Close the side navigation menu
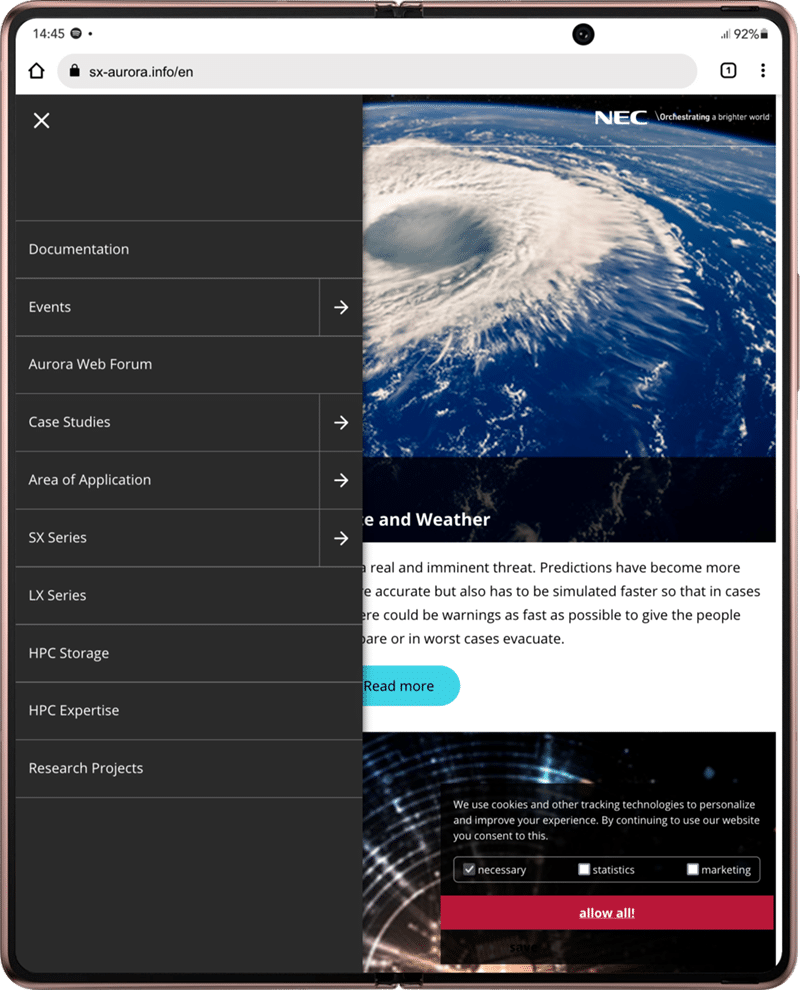The image size is (800, 990). (42, 121)
